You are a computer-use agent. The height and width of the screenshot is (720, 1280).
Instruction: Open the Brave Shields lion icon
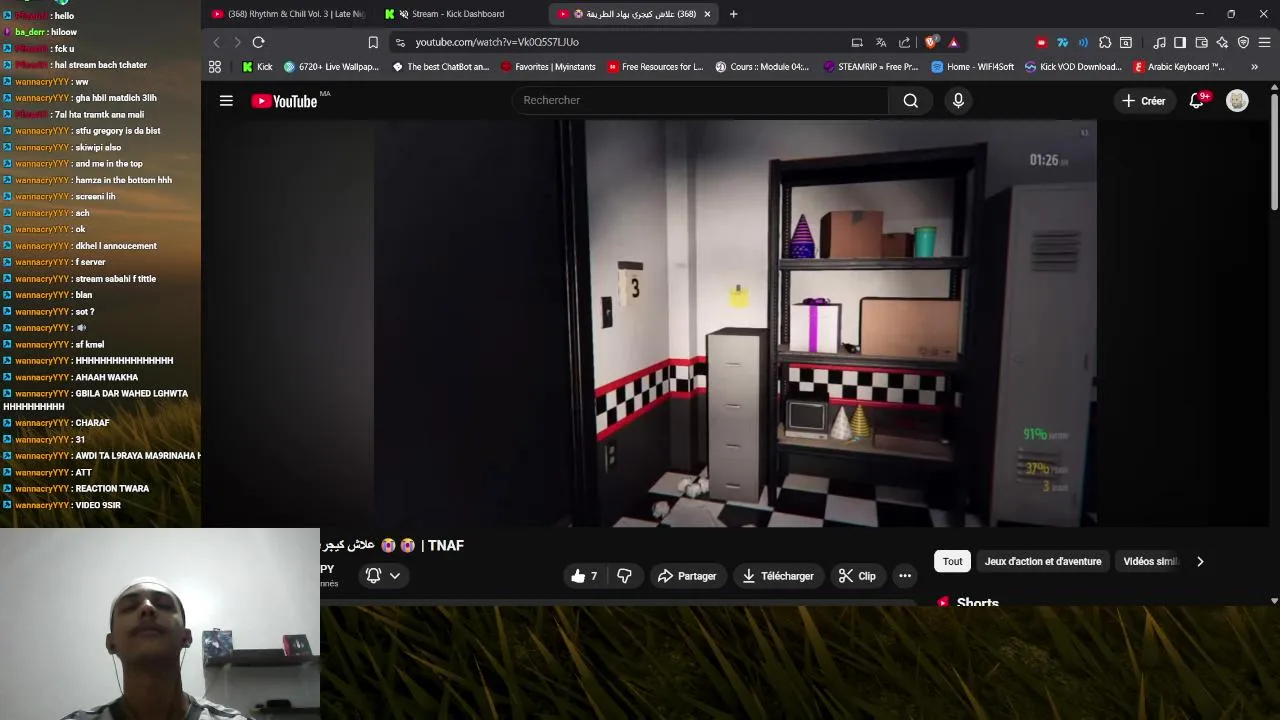(x=931, y=42)
